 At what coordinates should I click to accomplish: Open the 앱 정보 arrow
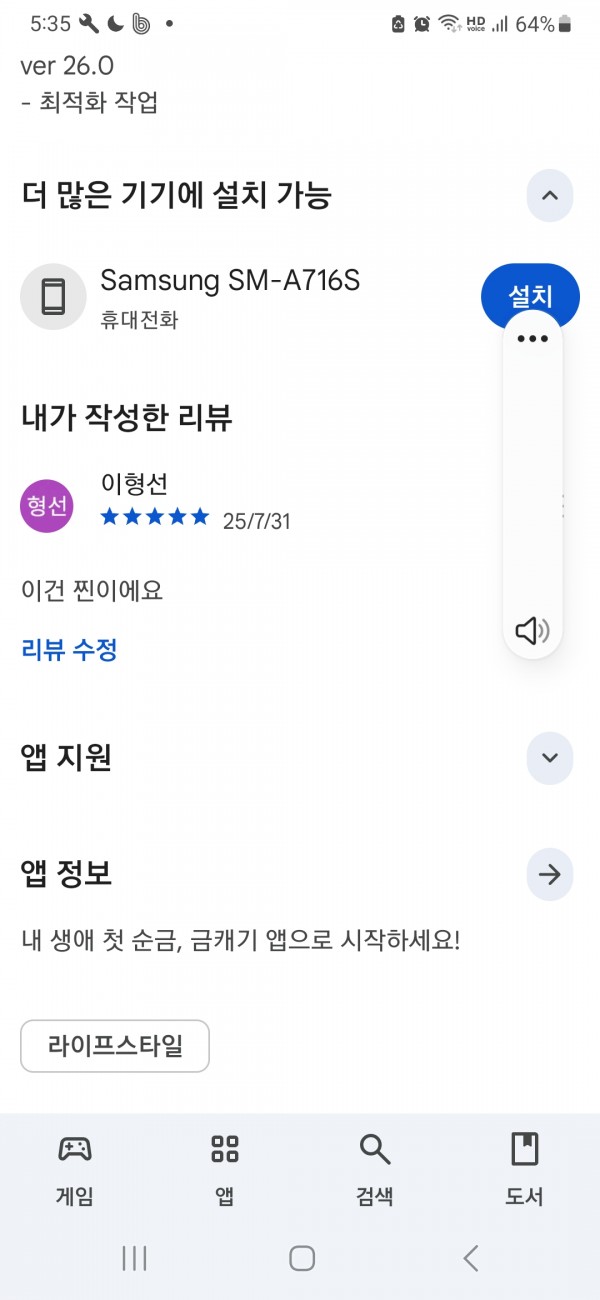(549, 874)
